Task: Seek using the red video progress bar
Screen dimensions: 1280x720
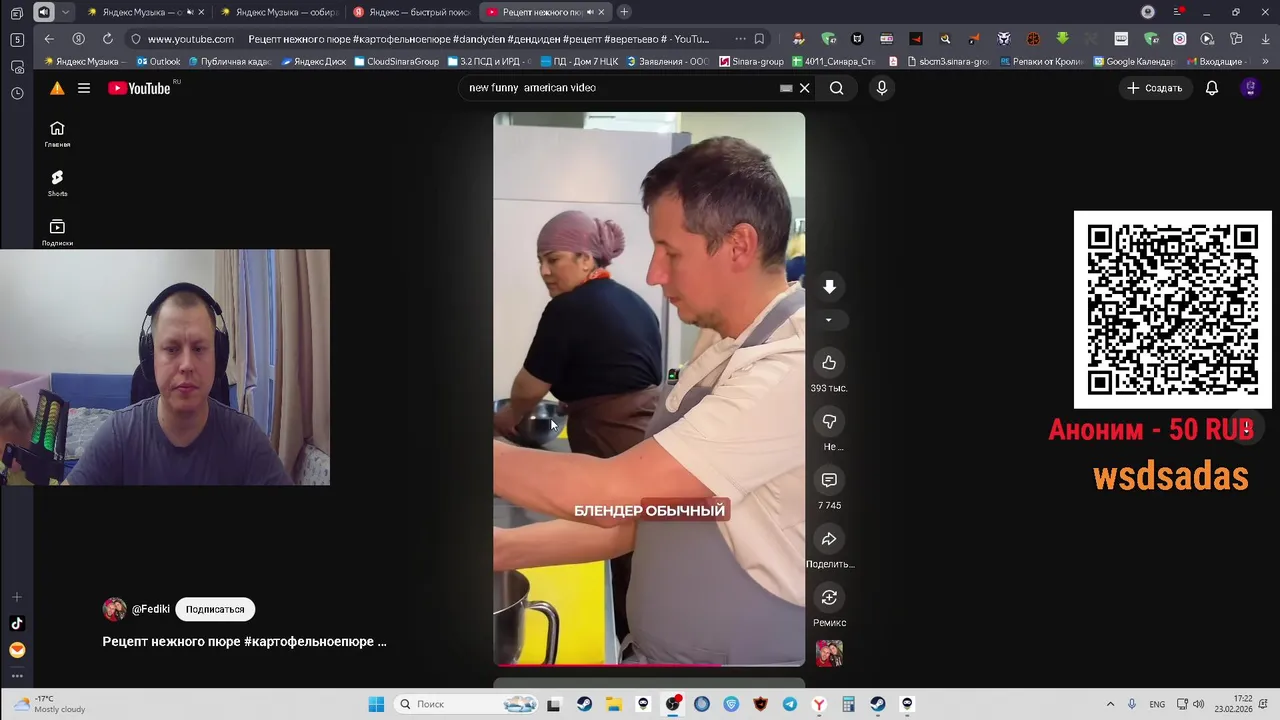Action: click(x=649, y=664)
